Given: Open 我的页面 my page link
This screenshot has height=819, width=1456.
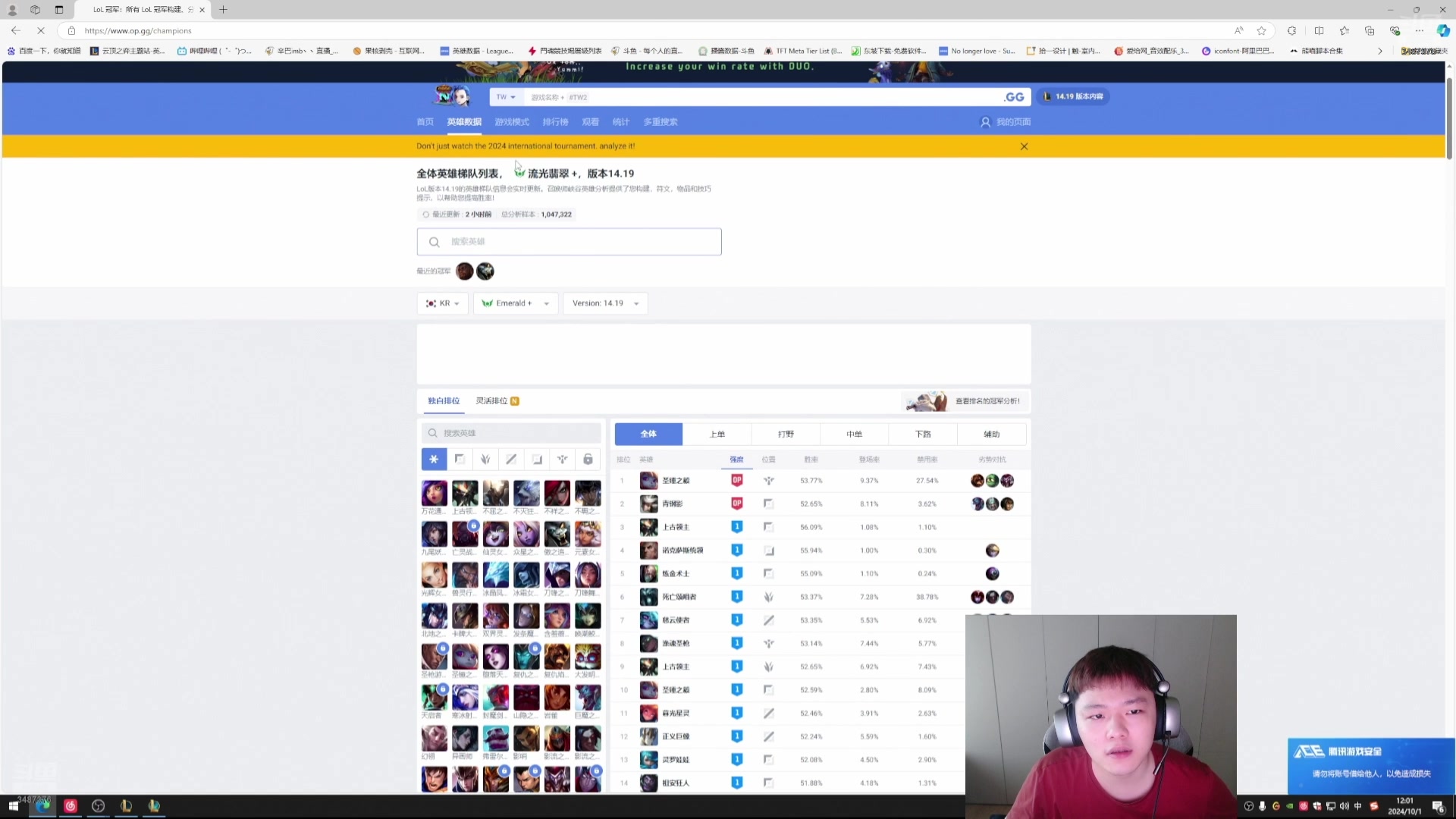Looking at the screenshot, I should click(1006, 122).
